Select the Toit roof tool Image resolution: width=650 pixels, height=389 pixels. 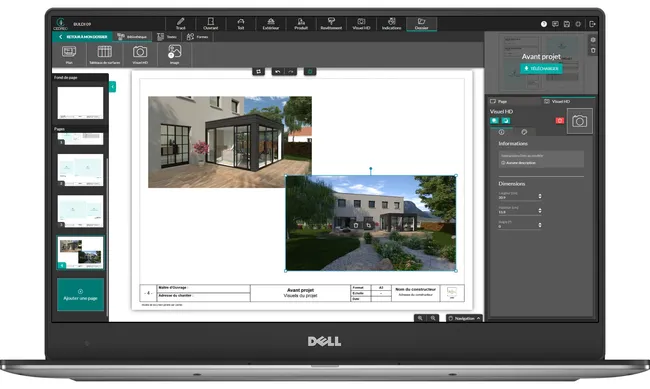[x=241, y=24]
